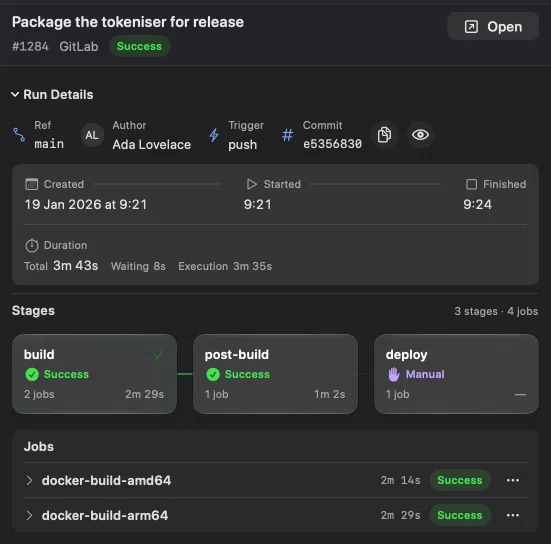Click the finished time 9:24

pyautogui.click(x=477, y=205)
